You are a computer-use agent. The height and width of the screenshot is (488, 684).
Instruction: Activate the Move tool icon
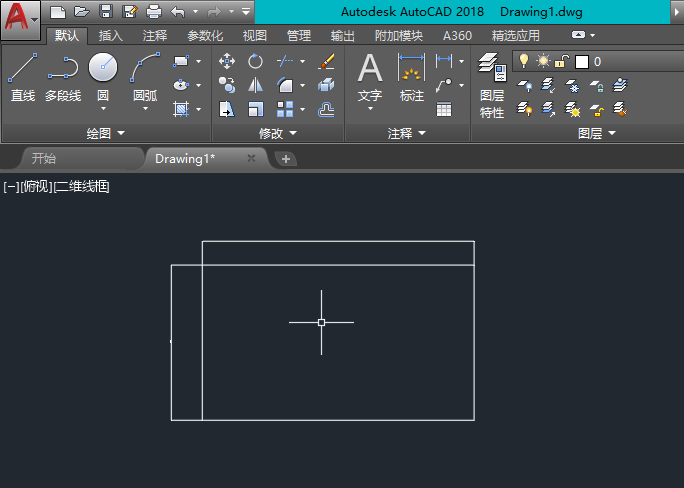click(x=227, y=61)
